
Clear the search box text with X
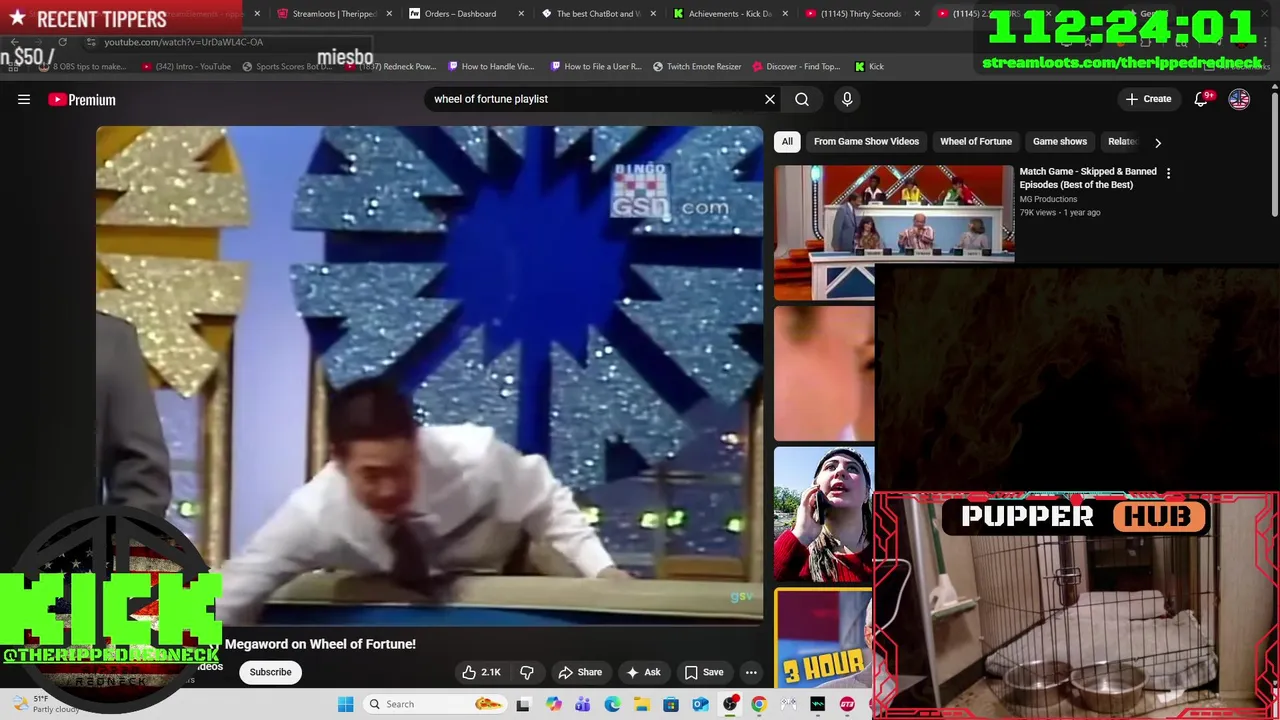pyautogui.click(x=770, y=99)
